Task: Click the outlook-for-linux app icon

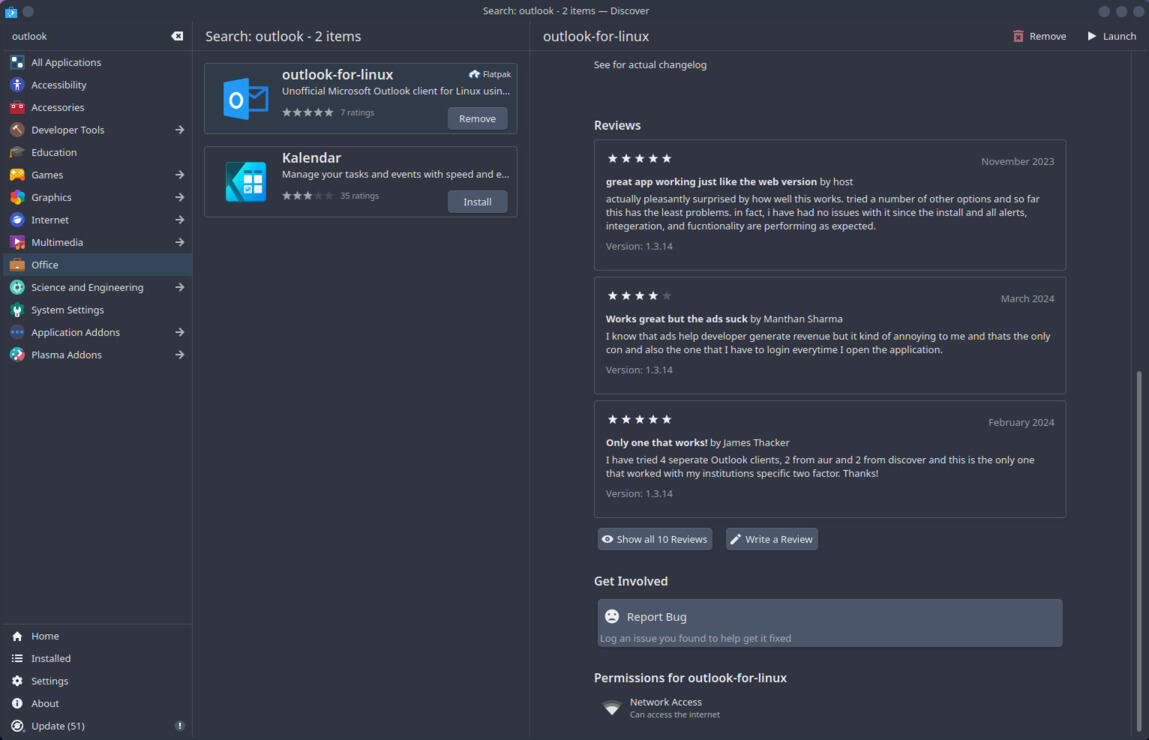Action: coord(245,99)
